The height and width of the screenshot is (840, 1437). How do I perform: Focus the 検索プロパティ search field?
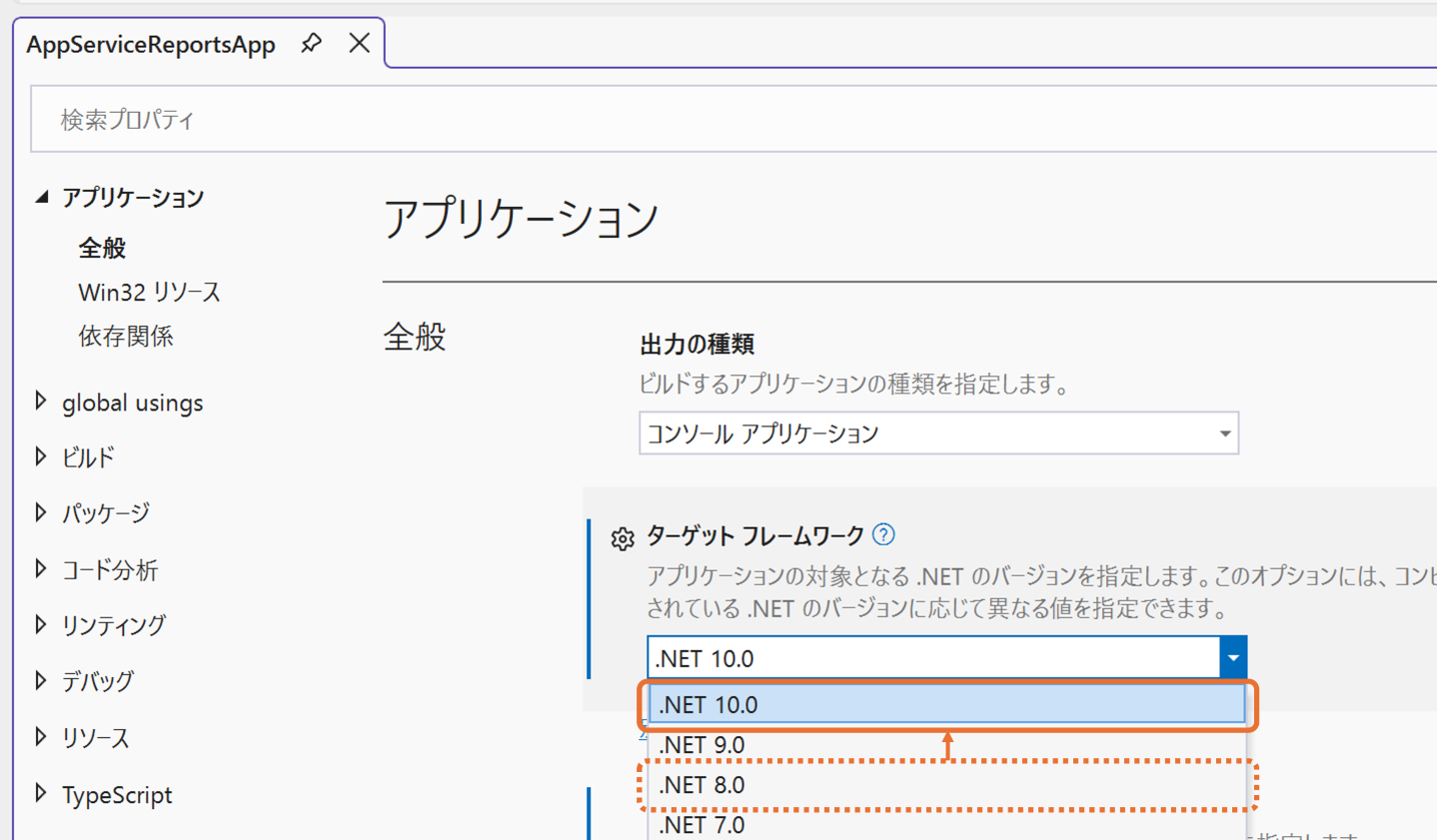[x=733, y=119]
